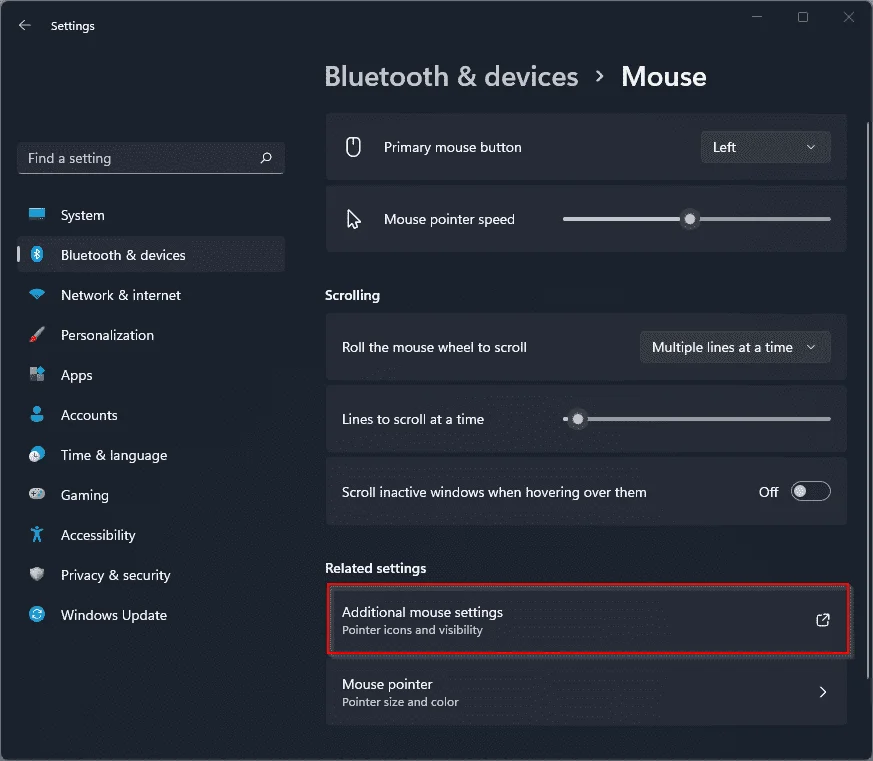Select Network & internet category

click(x=151, y=295)
